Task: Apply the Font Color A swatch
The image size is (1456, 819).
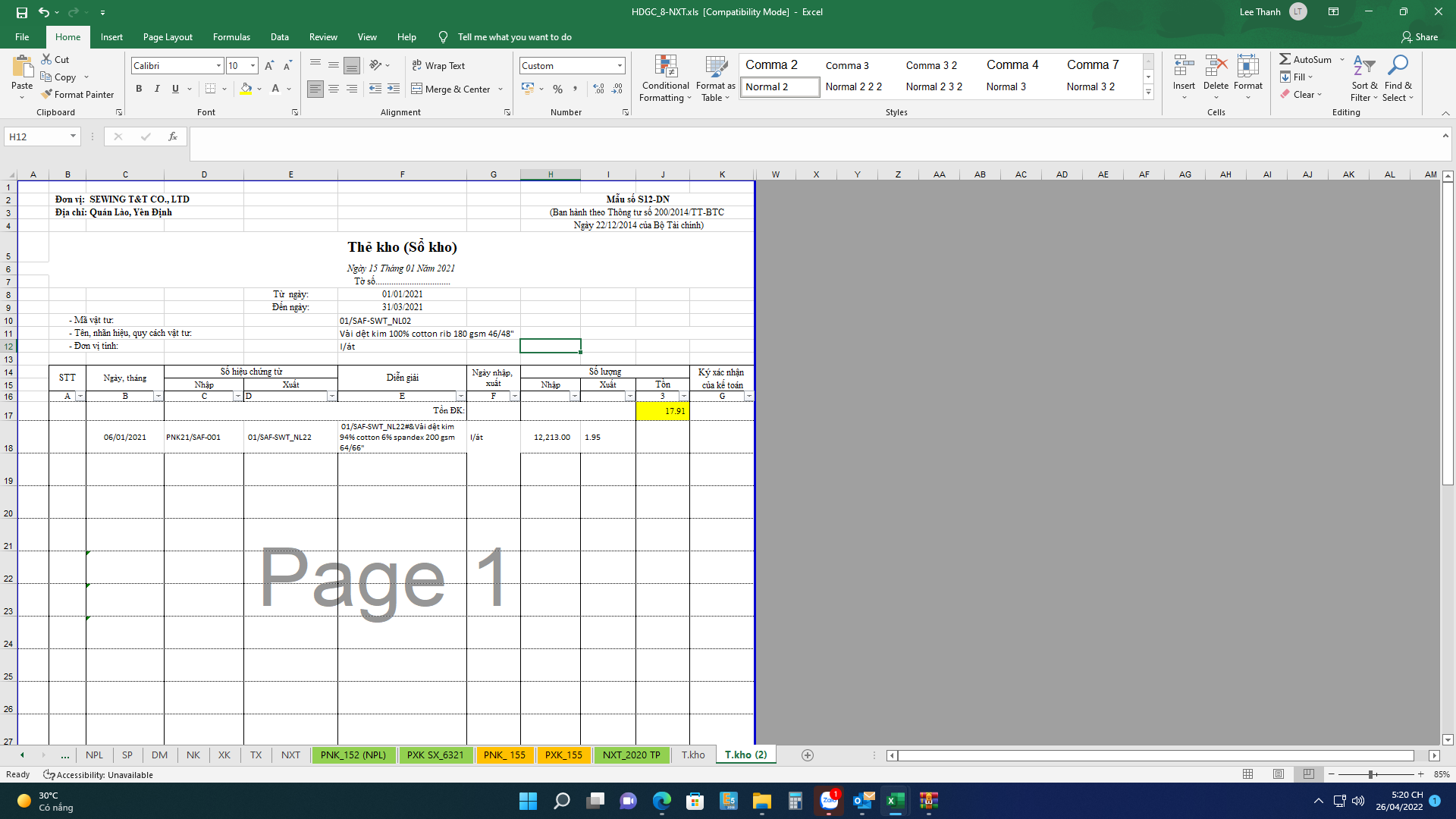Action: 275,89
